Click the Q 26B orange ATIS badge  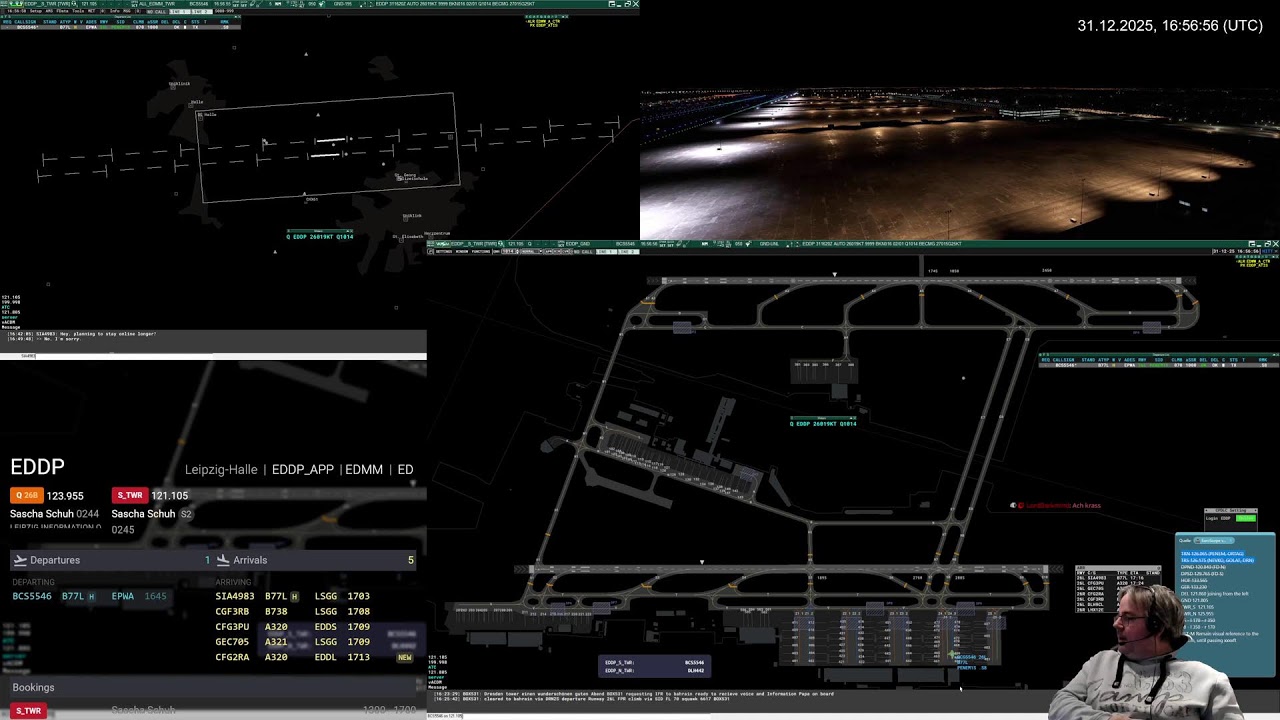(26, 495)
